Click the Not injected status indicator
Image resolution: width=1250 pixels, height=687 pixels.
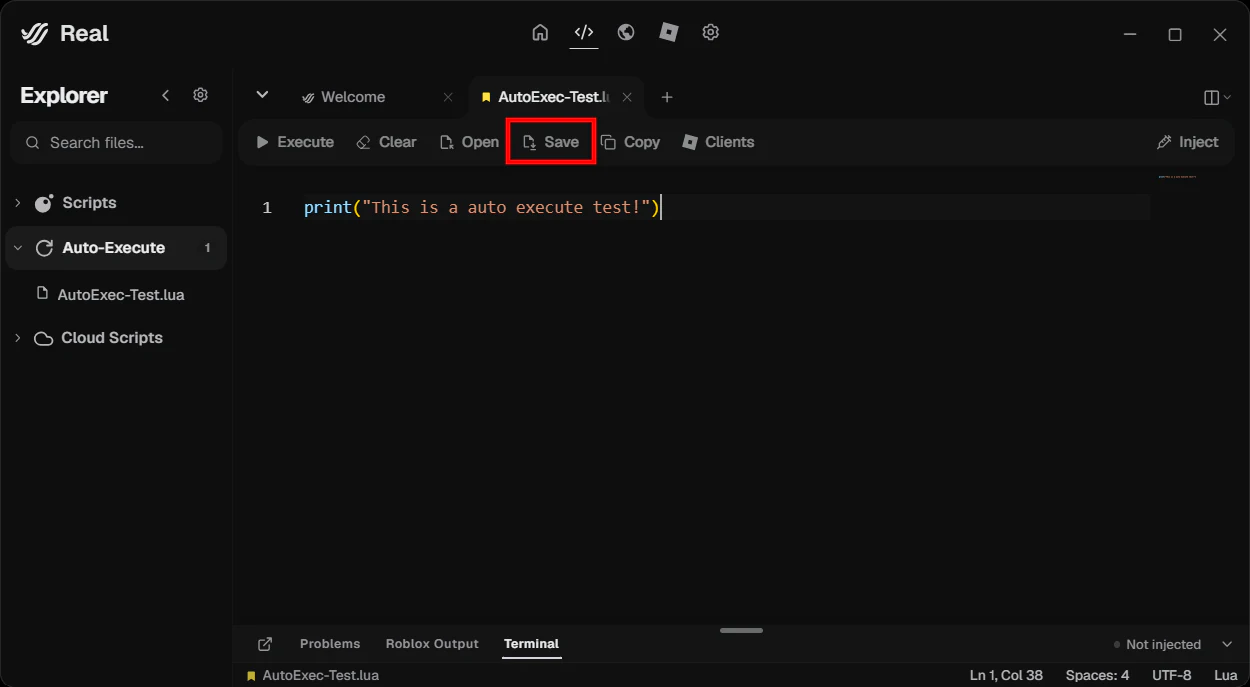click(x=1157, y=645)
